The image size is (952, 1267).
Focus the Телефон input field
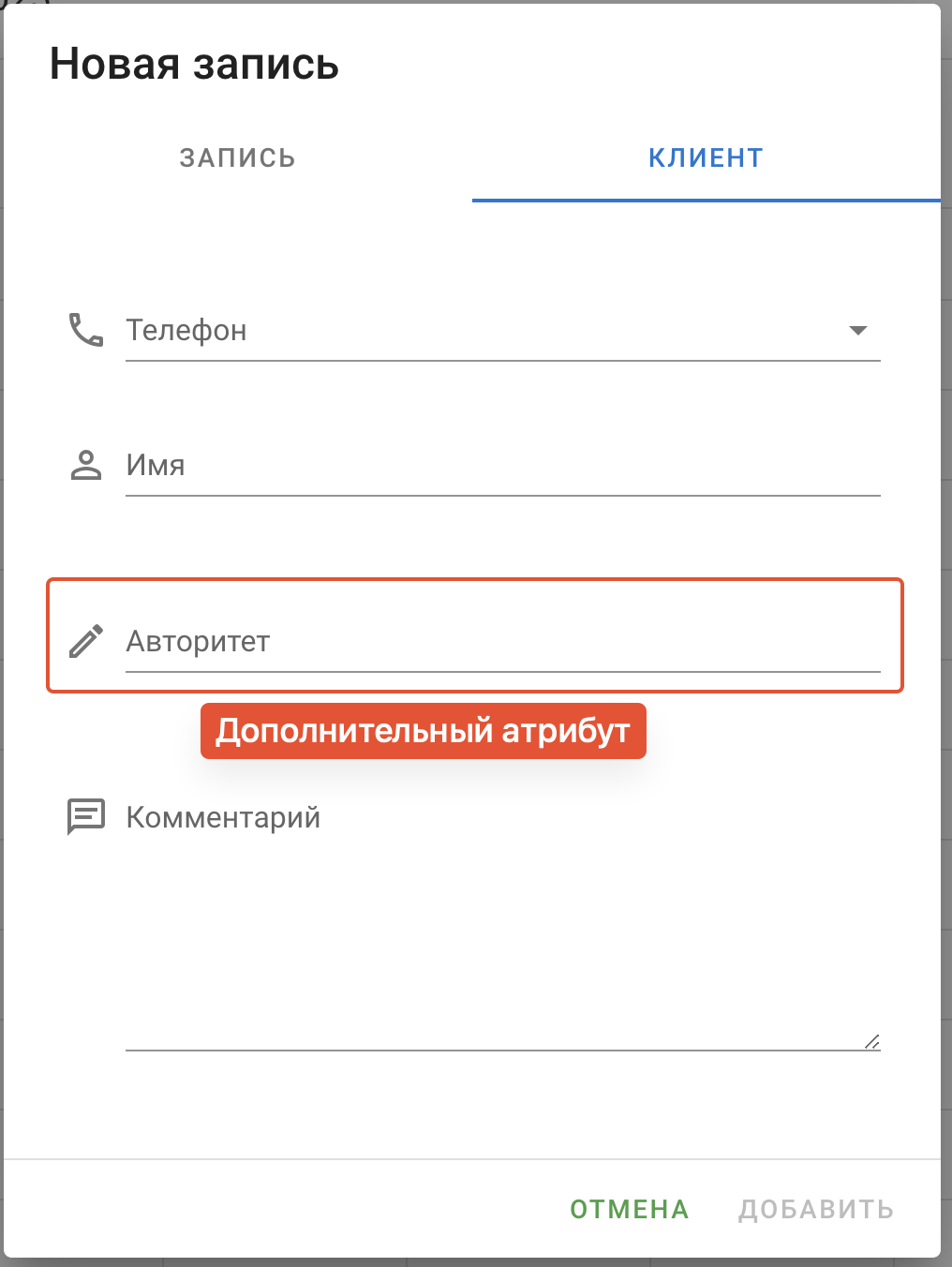click(x=503, y=331)
